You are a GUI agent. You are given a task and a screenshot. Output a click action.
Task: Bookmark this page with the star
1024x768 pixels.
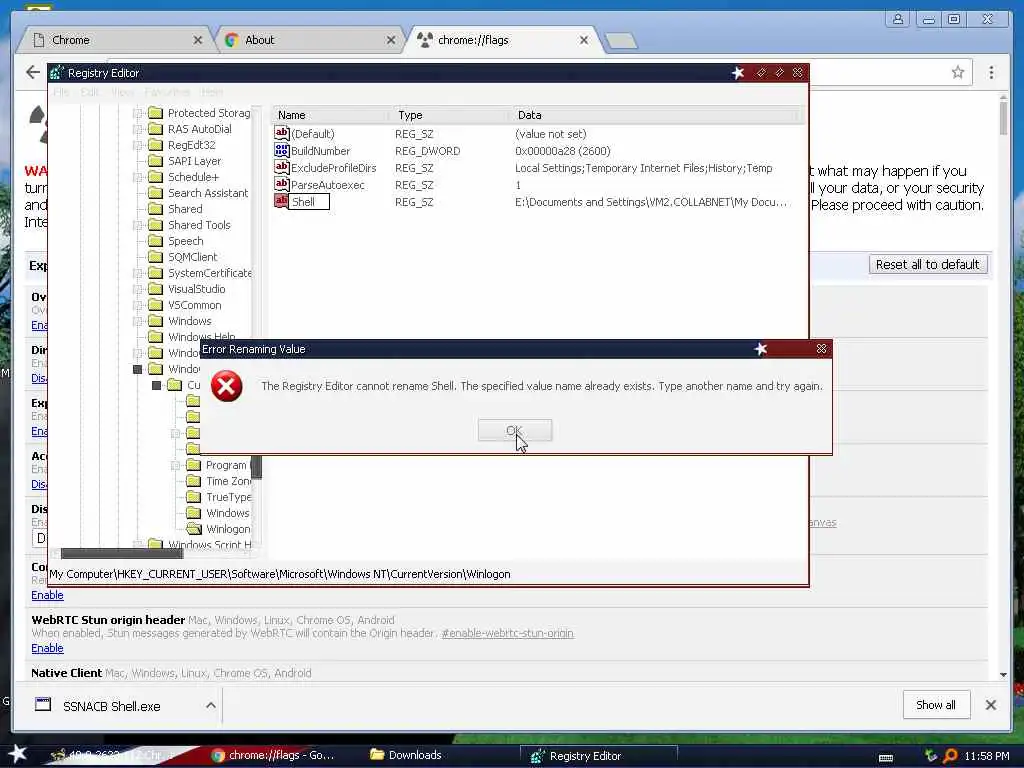click(957, 72)
